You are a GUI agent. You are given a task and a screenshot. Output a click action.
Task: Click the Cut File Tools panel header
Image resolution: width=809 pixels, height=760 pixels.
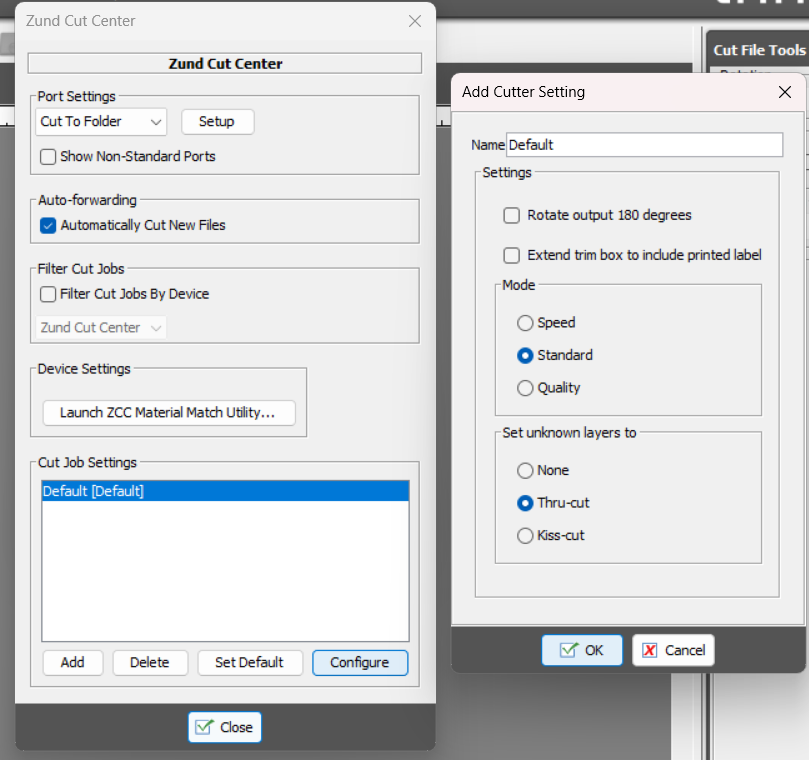[759, 50]
